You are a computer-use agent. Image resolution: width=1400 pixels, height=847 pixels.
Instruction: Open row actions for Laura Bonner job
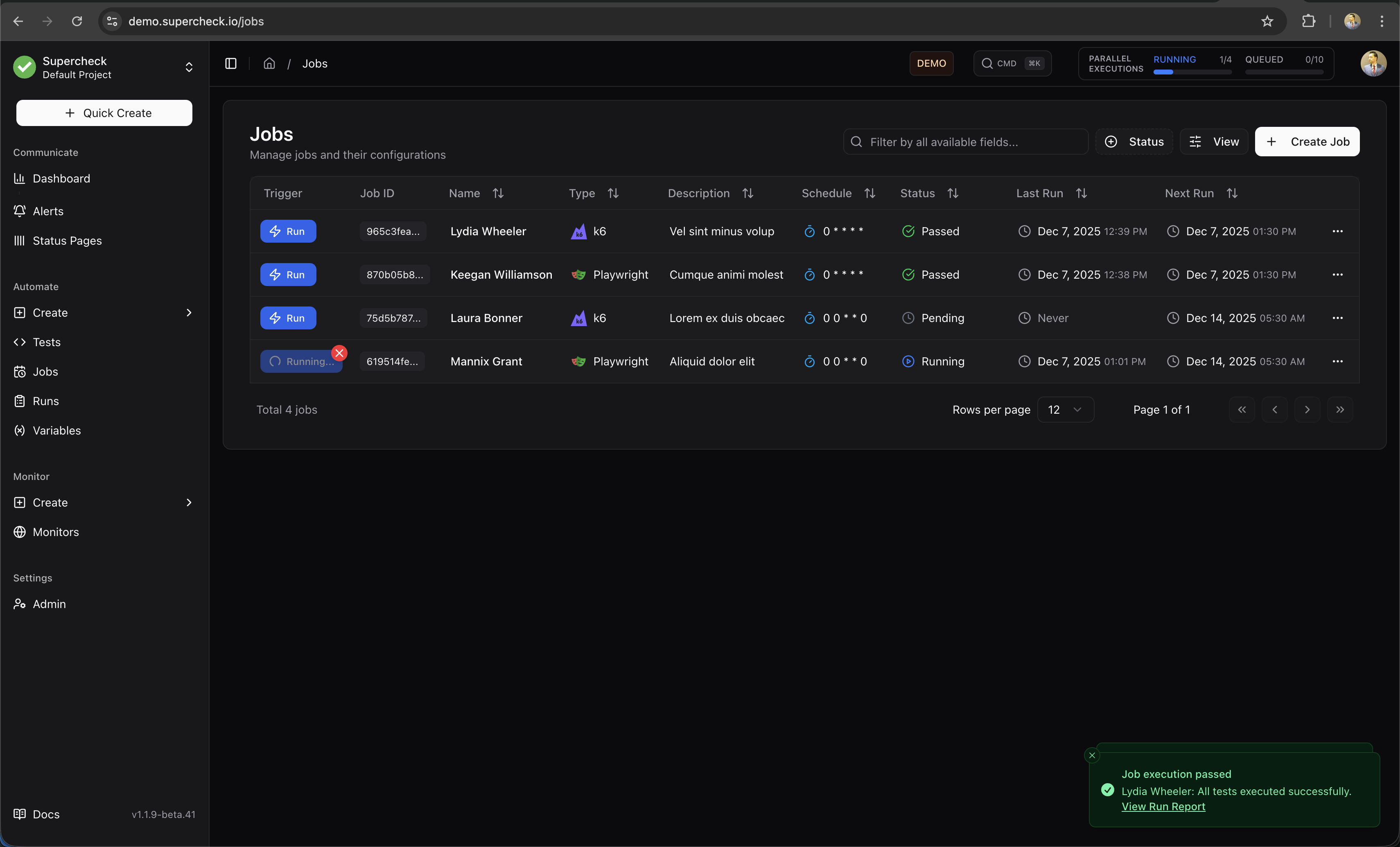[1337, 318]
